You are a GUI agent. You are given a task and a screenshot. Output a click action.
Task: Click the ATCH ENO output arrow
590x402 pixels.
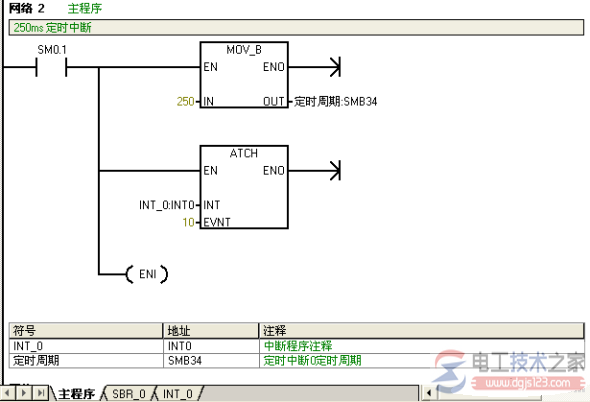[x=335, y=171]
